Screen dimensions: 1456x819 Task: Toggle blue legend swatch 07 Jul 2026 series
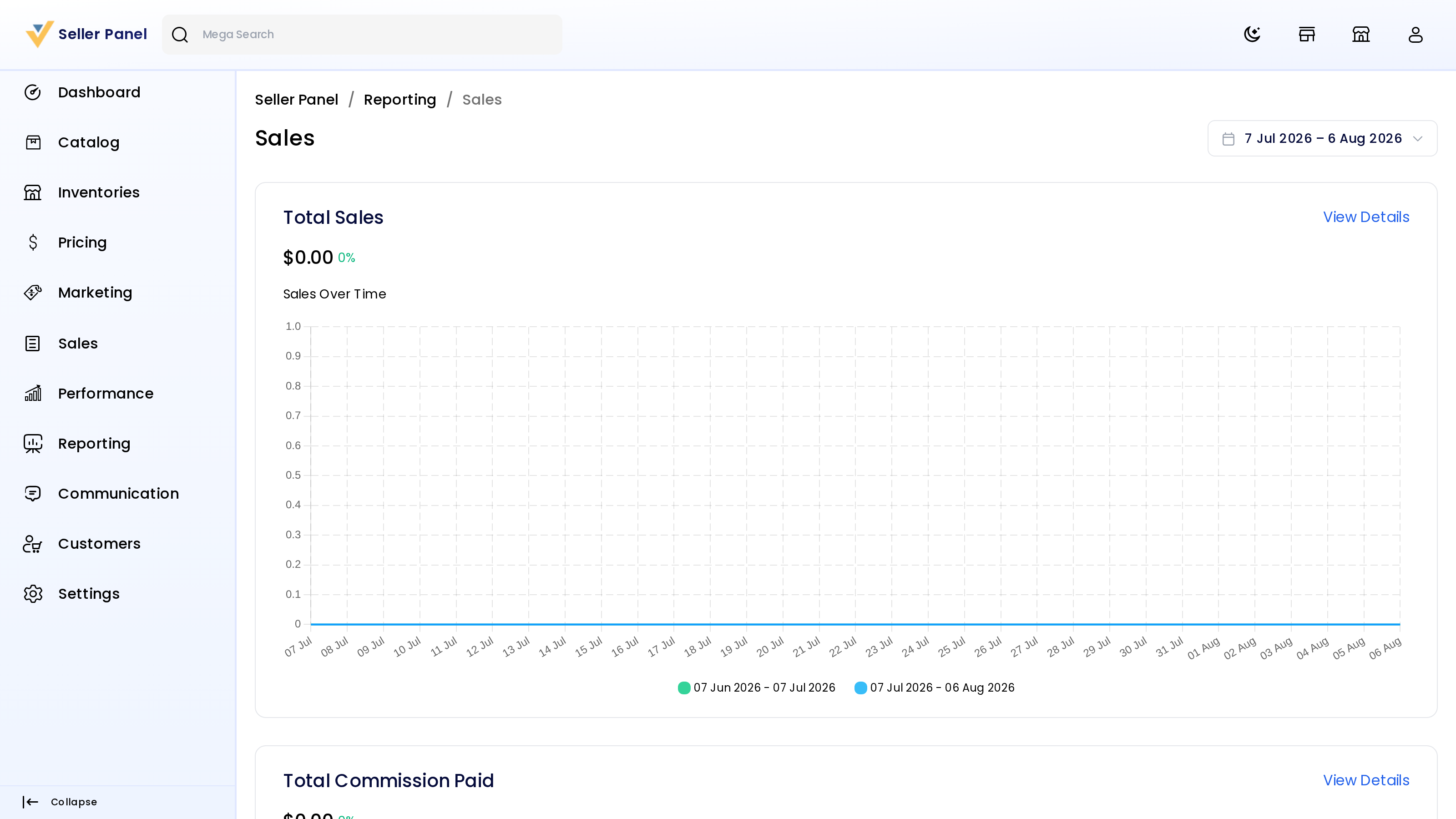tap(860, 688)
